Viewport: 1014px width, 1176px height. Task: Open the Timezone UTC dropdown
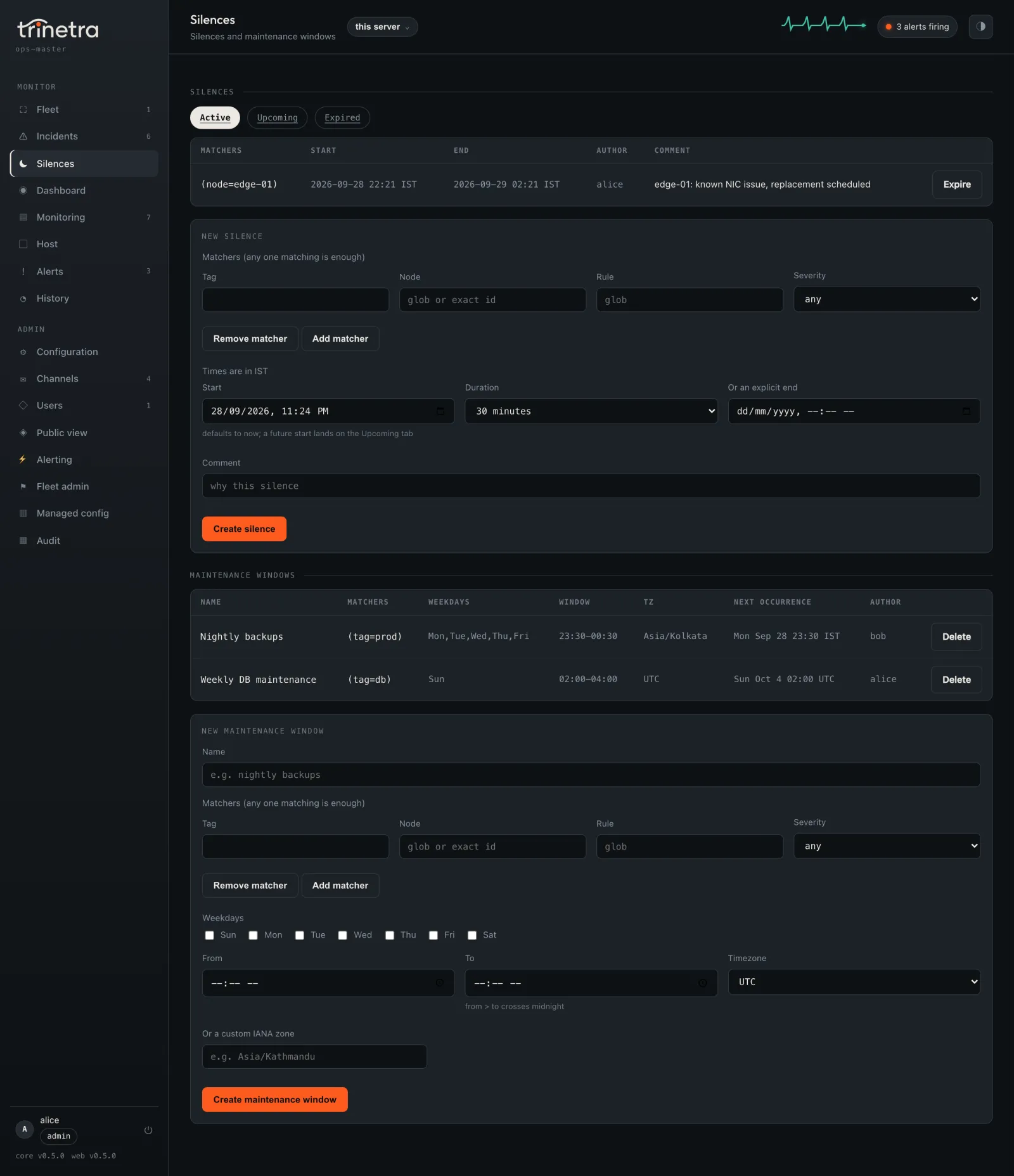(854, 982)
